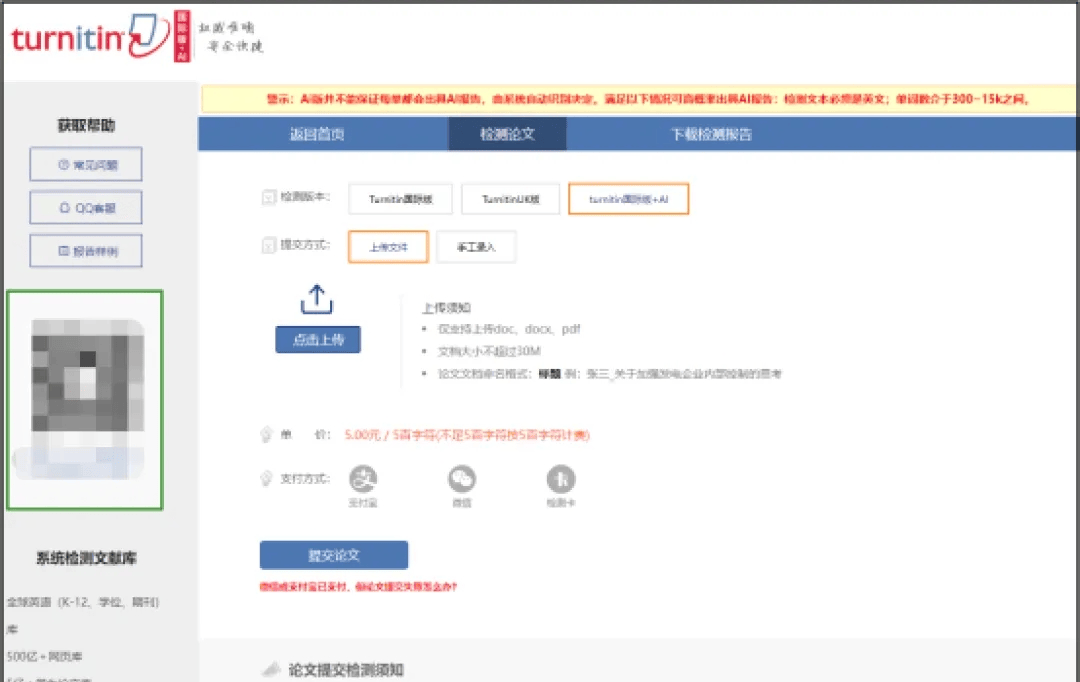This screenshot has width=1080, height=682.
Task: Click the 论文提交检测须知 heading
Action: pos(346,670)
